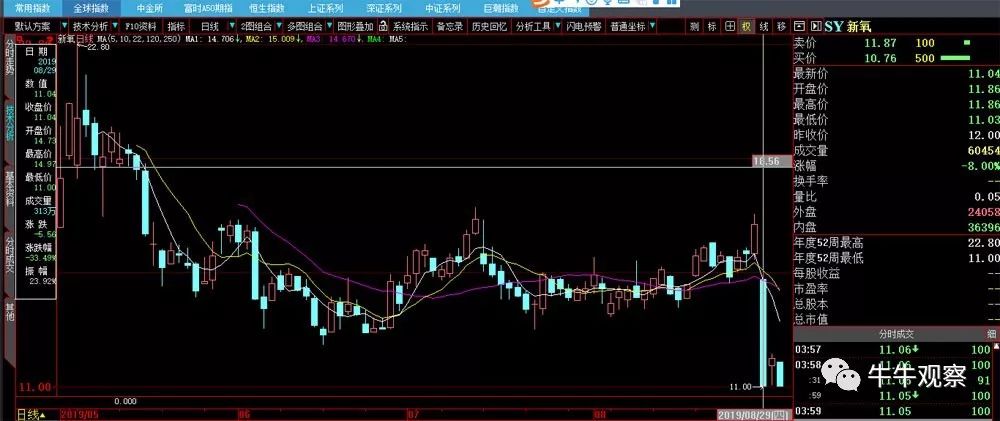Click the side panel collapse icon
The width and height of the screenshot is (1000, 421).
[x=815, y=27]
